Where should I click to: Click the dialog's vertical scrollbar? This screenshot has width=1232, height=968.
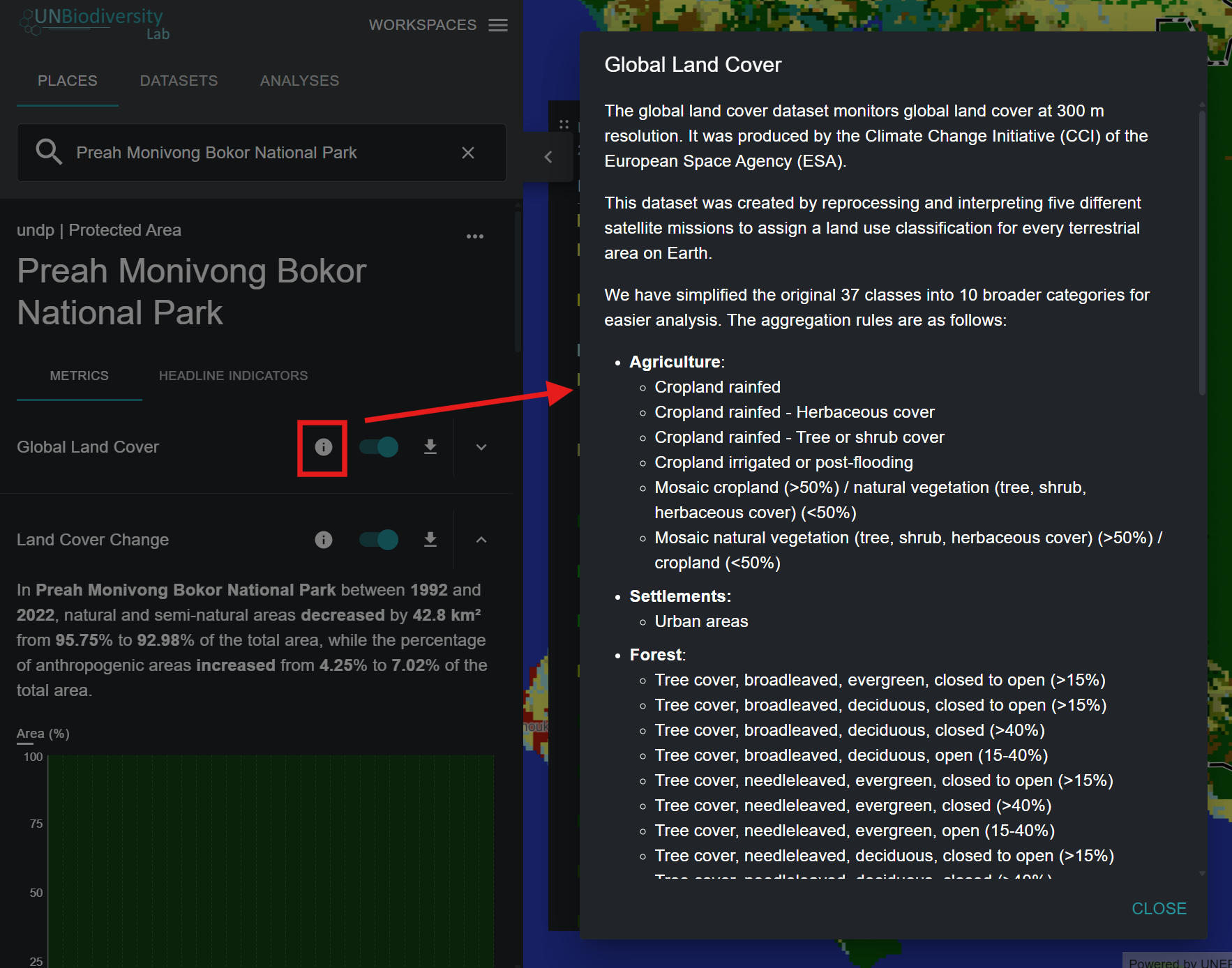(x=1202, y=251)
